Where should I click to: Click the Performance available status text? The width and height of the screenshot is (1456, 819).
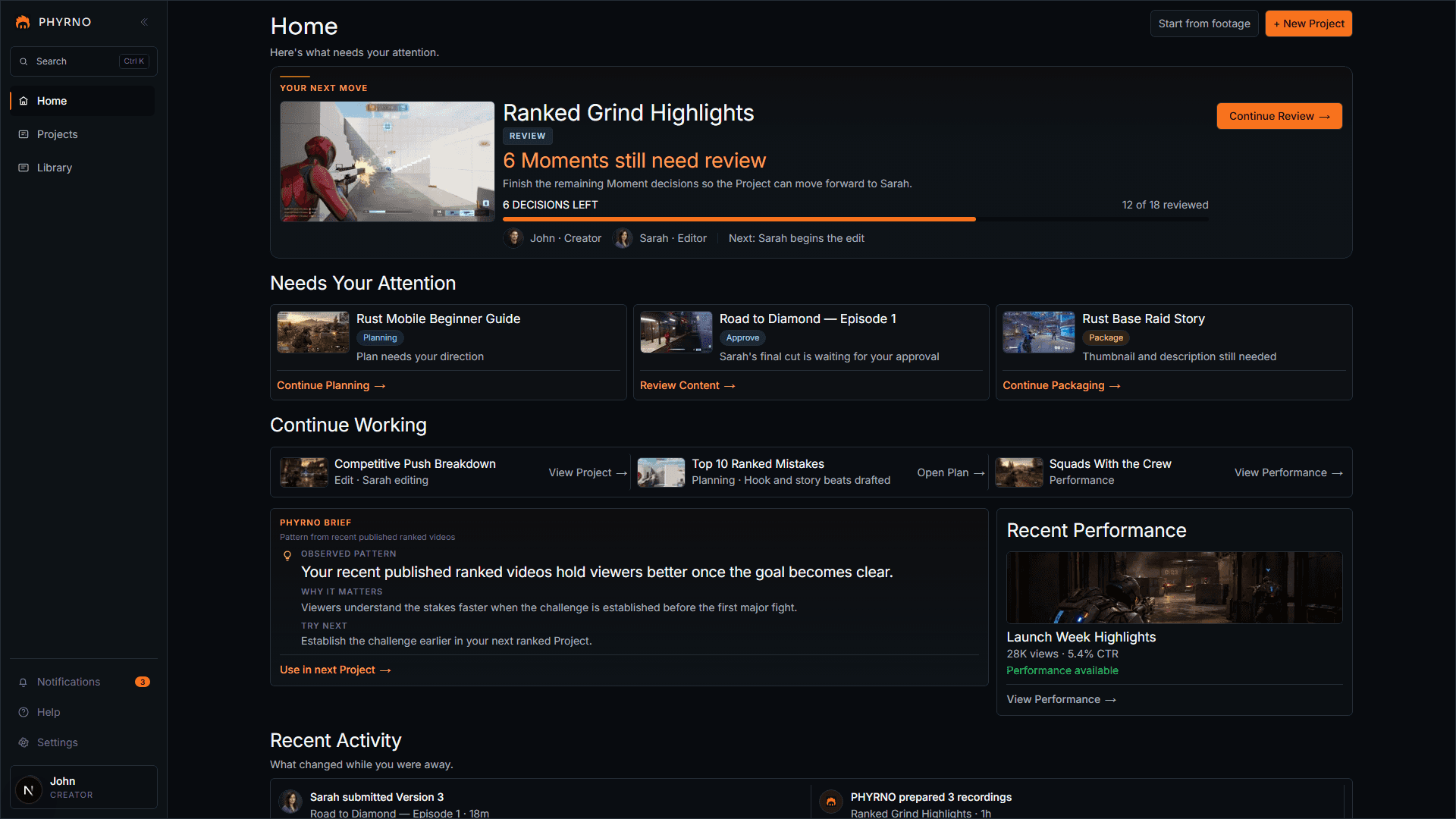point(1062,670)
